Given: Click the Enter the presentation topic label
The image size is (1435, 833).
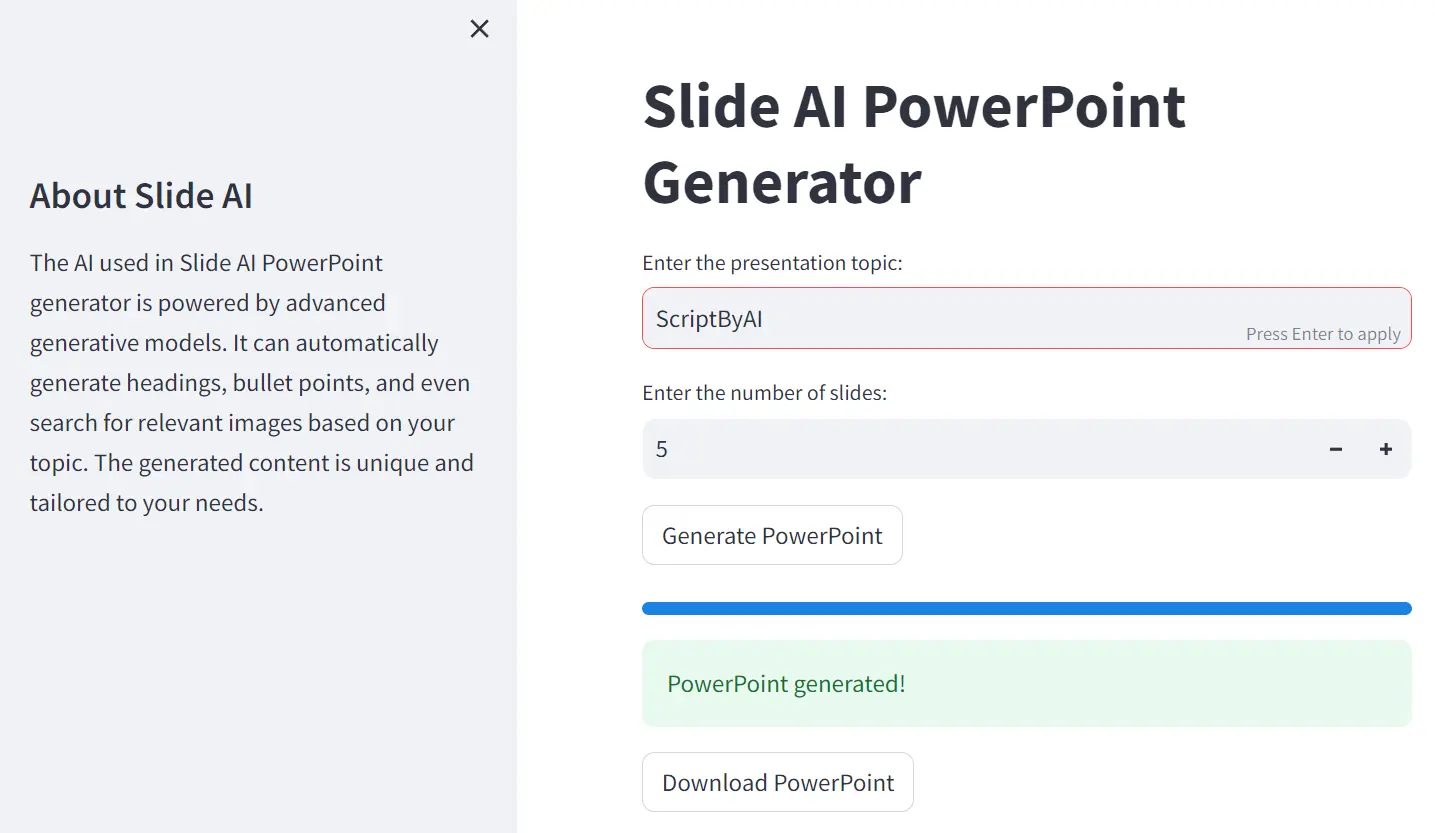Looking at the screenshot, I should (x=772, y=263).
